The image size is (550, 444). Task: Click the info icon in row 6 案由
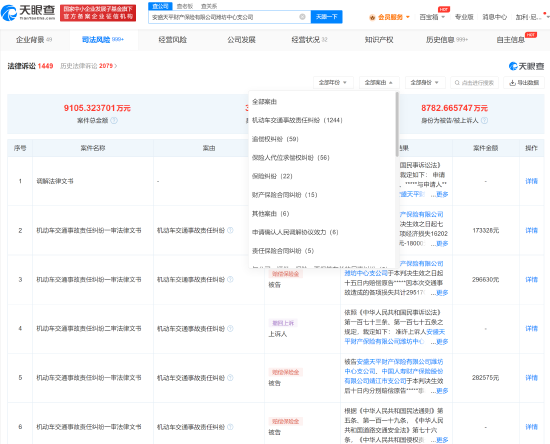click(x=230, y=426)
